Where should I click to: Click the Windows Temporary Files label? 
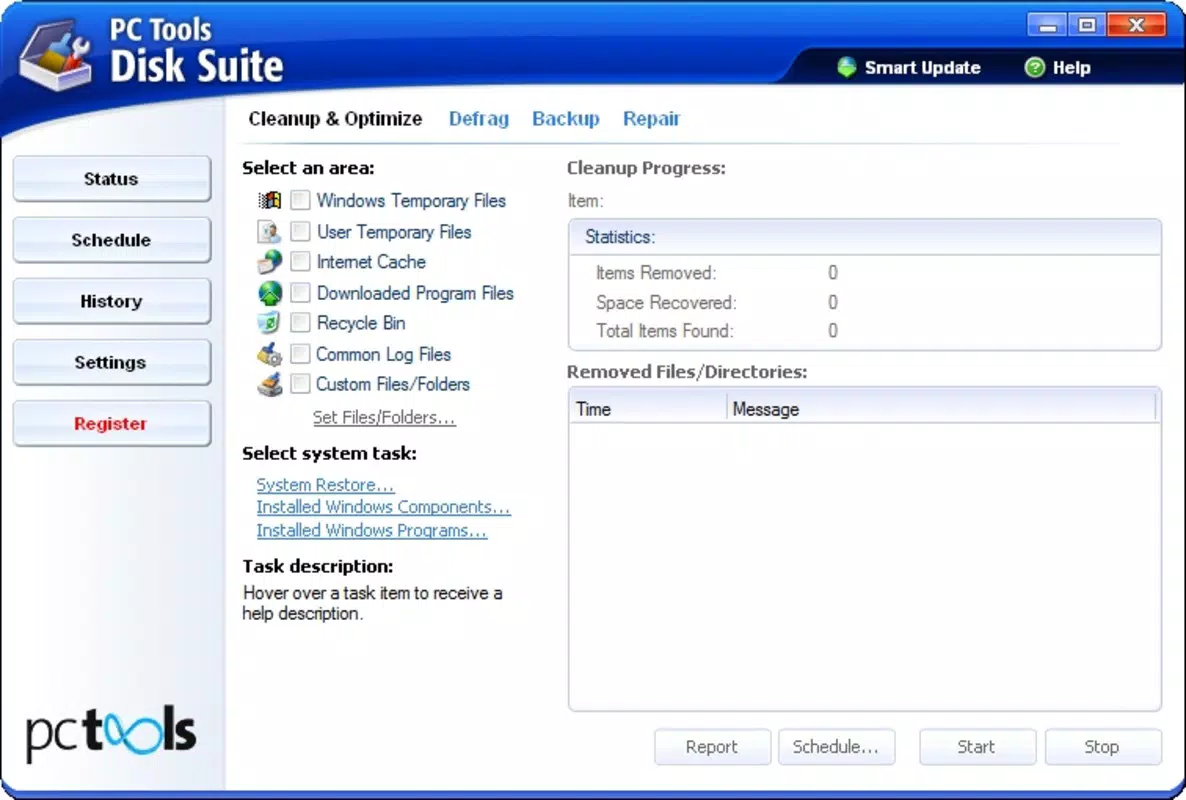[411, 200]
